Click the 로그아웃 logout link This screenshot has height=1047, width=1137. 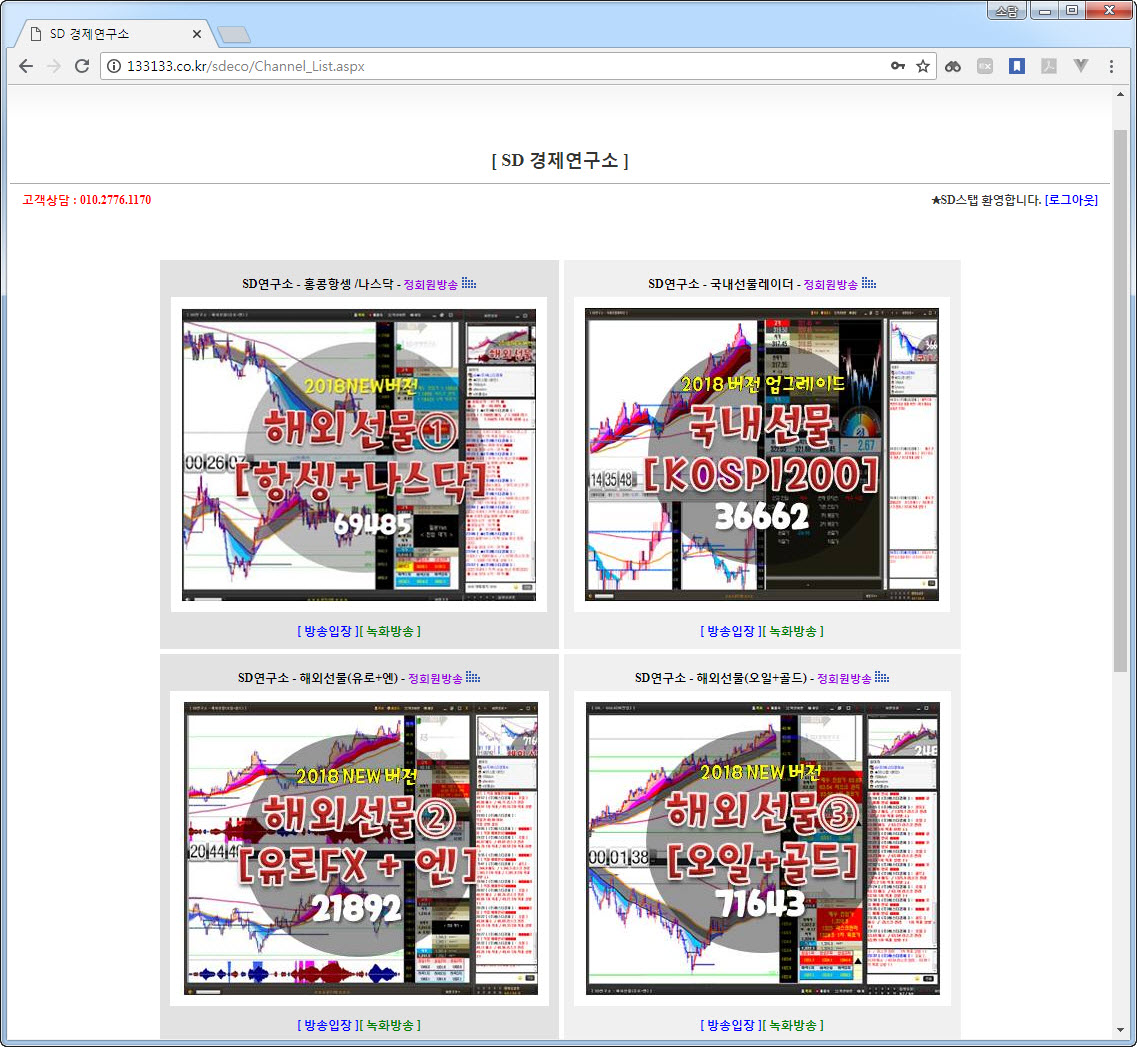[1071, 200]
